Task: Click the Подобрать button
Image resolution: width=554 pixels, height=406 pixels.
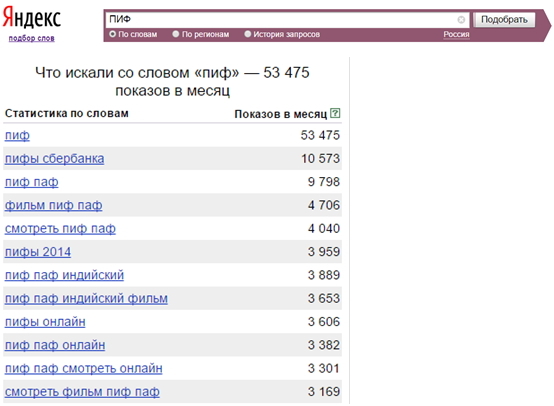Action: [504, 19]
